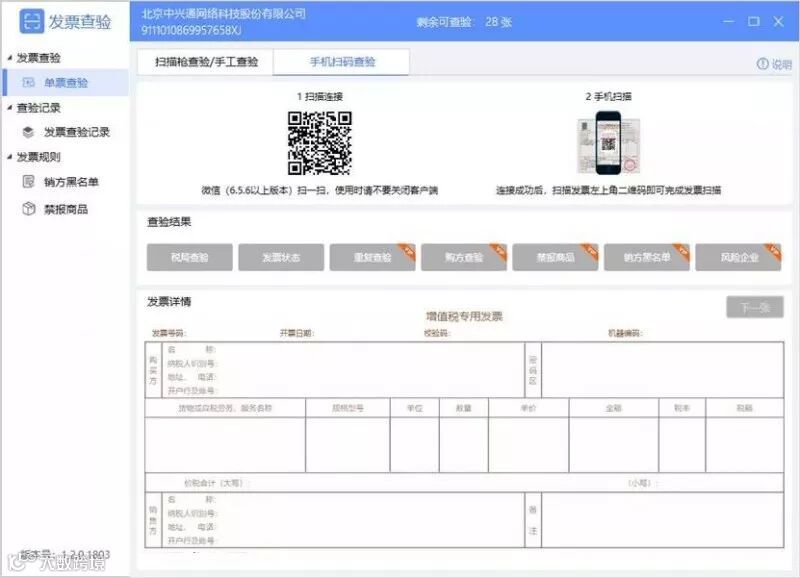Screen dimensions: 800x578
Task: Click the 增值税专用发票 title
Action: coord(464,316)
